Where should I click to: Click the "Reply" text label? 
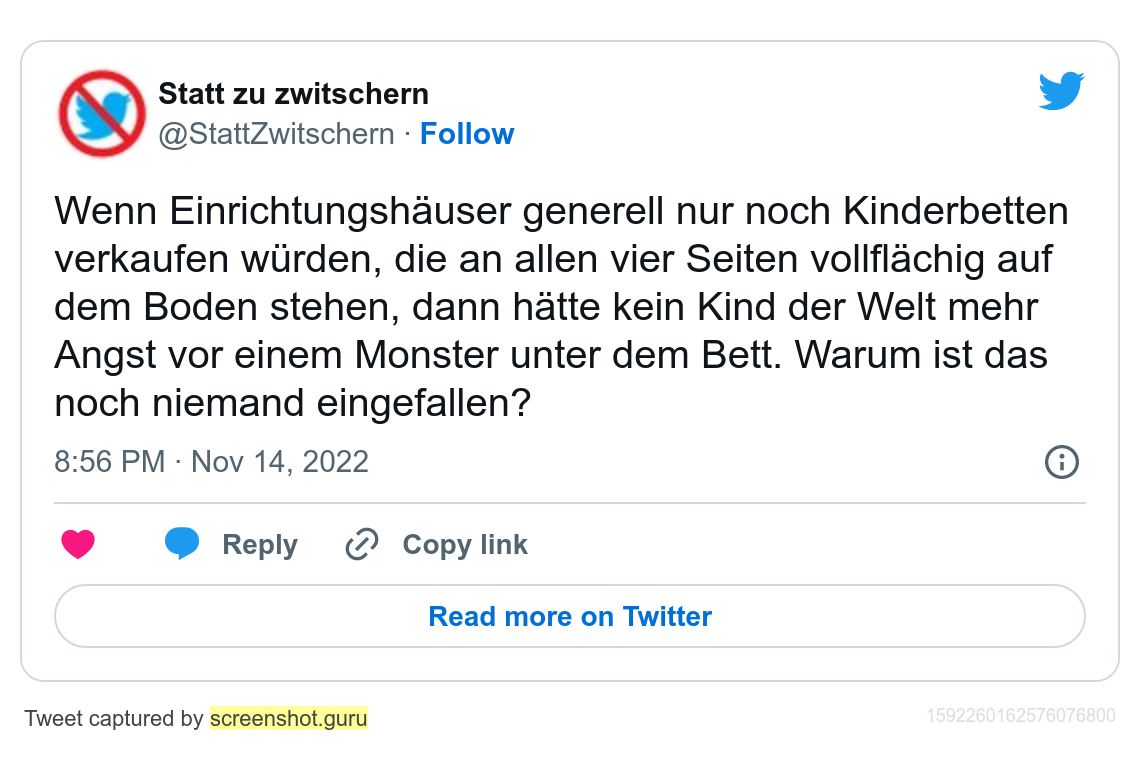(x=260, y=545)
